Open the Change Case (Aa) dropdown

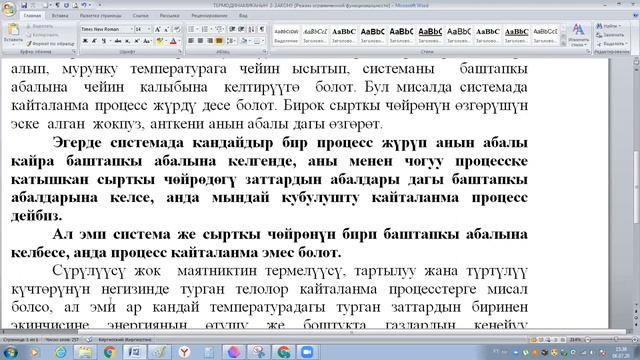148,41
